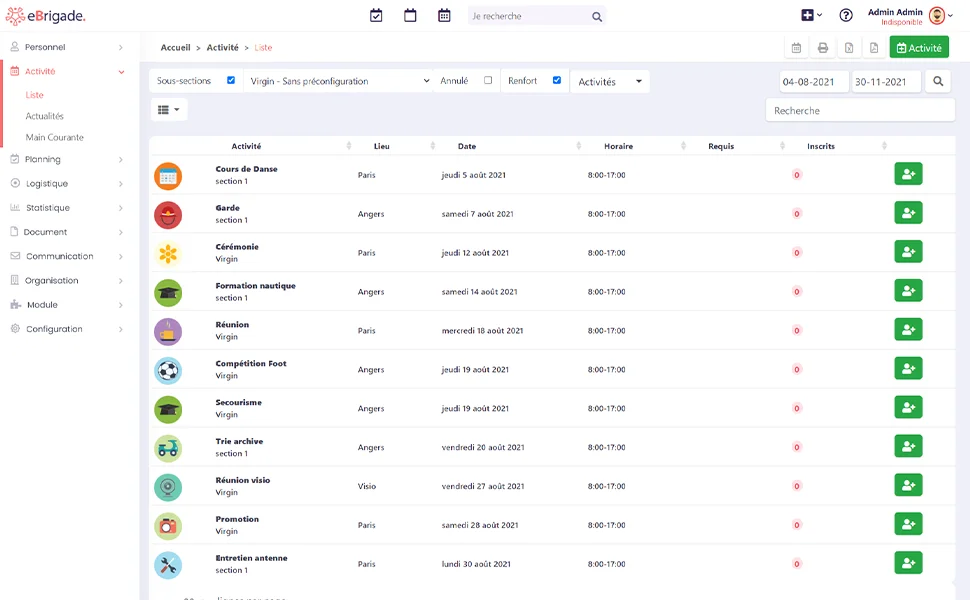The image size is (970, 600).
Task: Register on Garde activity
Action: pos(908,213)
